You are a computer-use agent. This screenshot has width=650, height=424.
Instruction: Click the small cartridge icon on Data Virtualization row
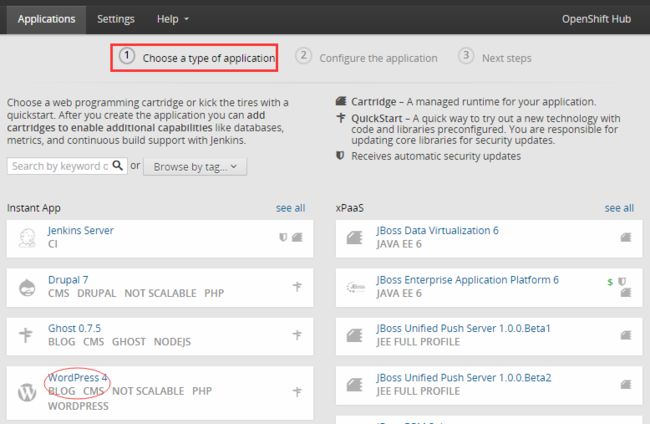pos(626,237)
